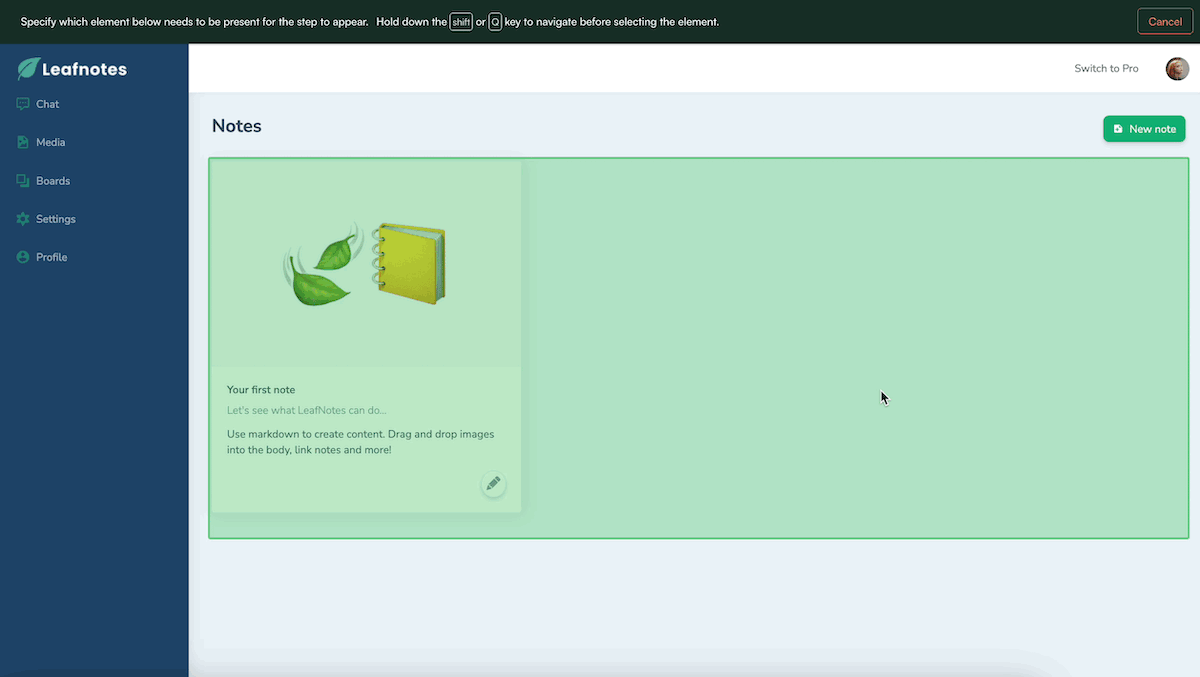Click the "Your first note" title
This screenshot has width=1200, height=677.
261,390
